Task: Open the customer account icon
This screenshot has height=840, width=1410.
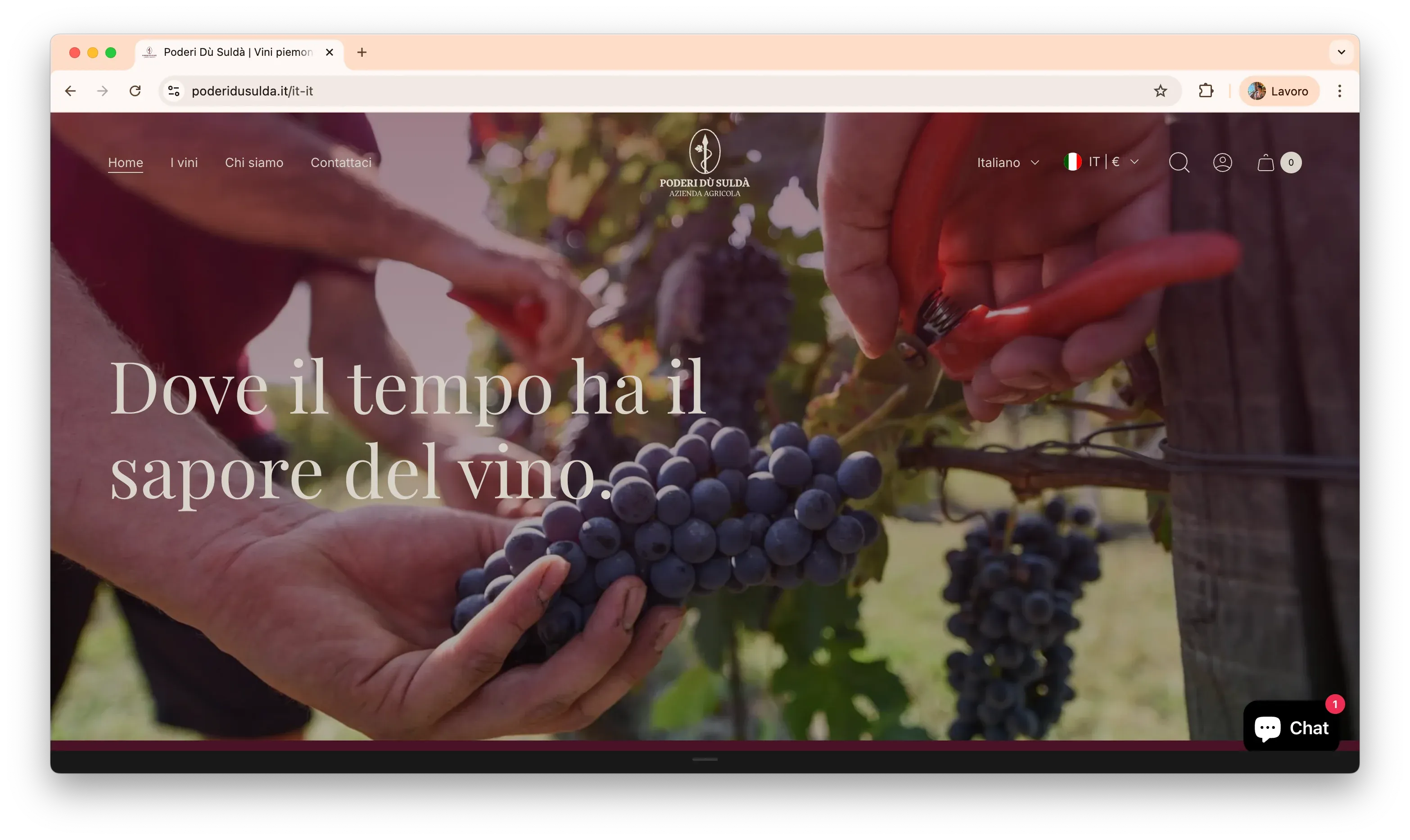Action: point(1223,163)
